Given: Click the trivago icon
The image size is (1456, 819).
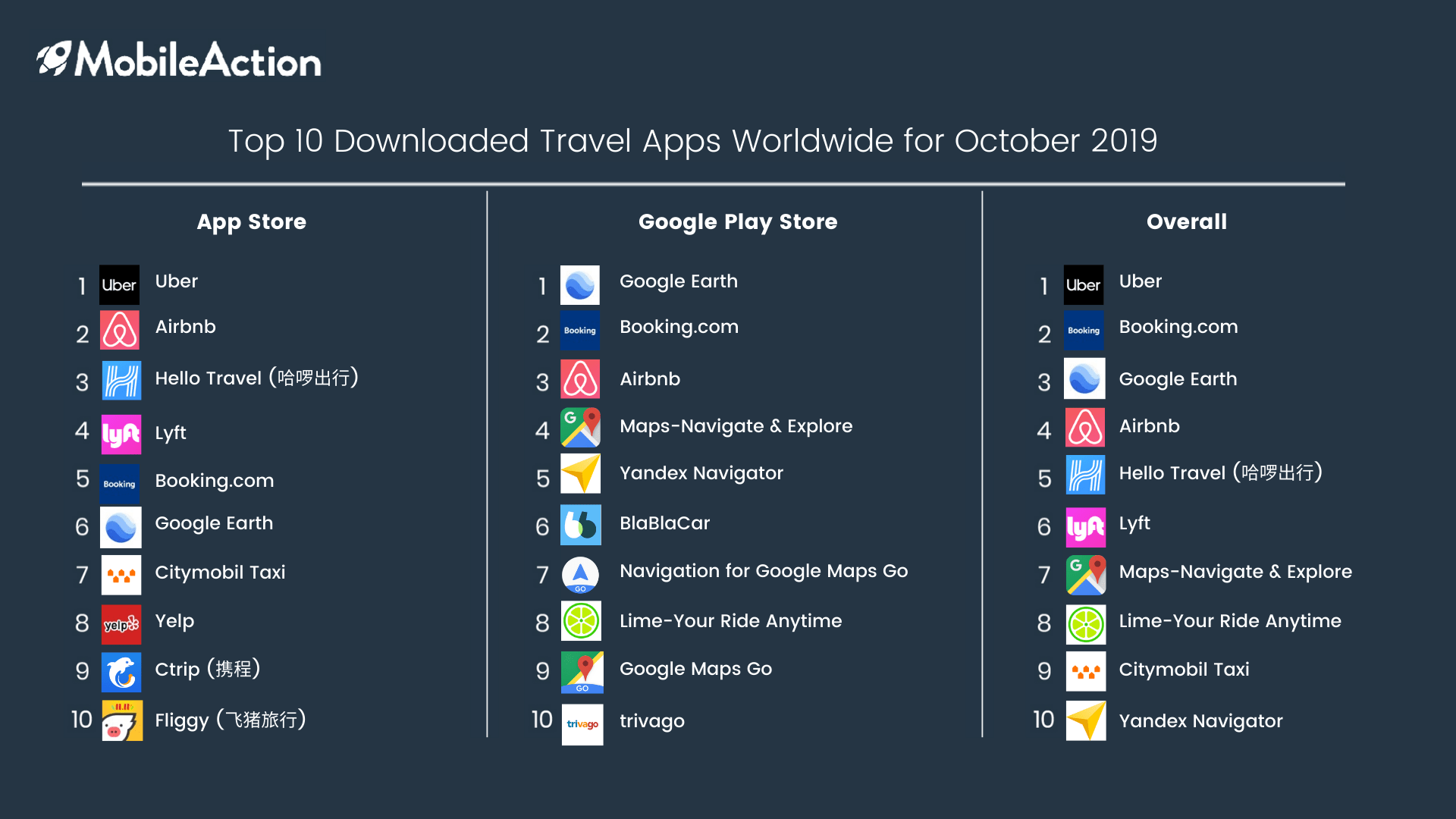Looking at the screenshot, I should click(582, 724).
